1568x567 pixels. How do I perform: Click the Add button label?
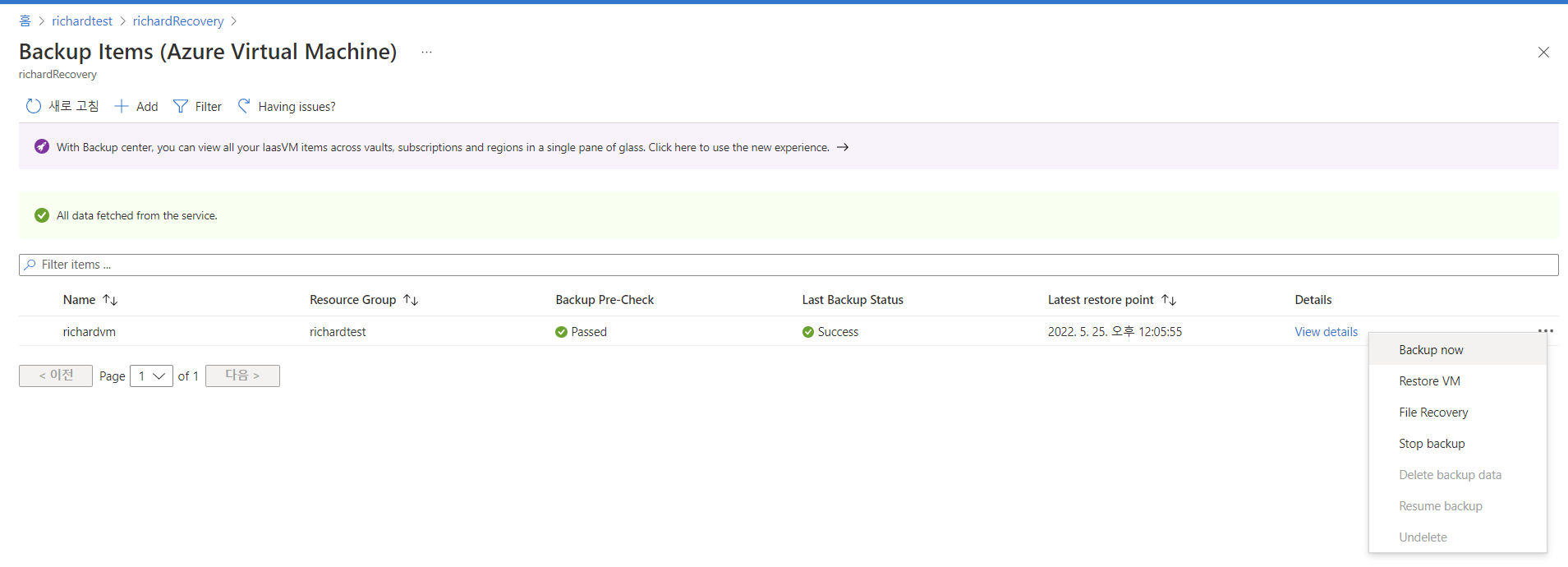(147, 107)
